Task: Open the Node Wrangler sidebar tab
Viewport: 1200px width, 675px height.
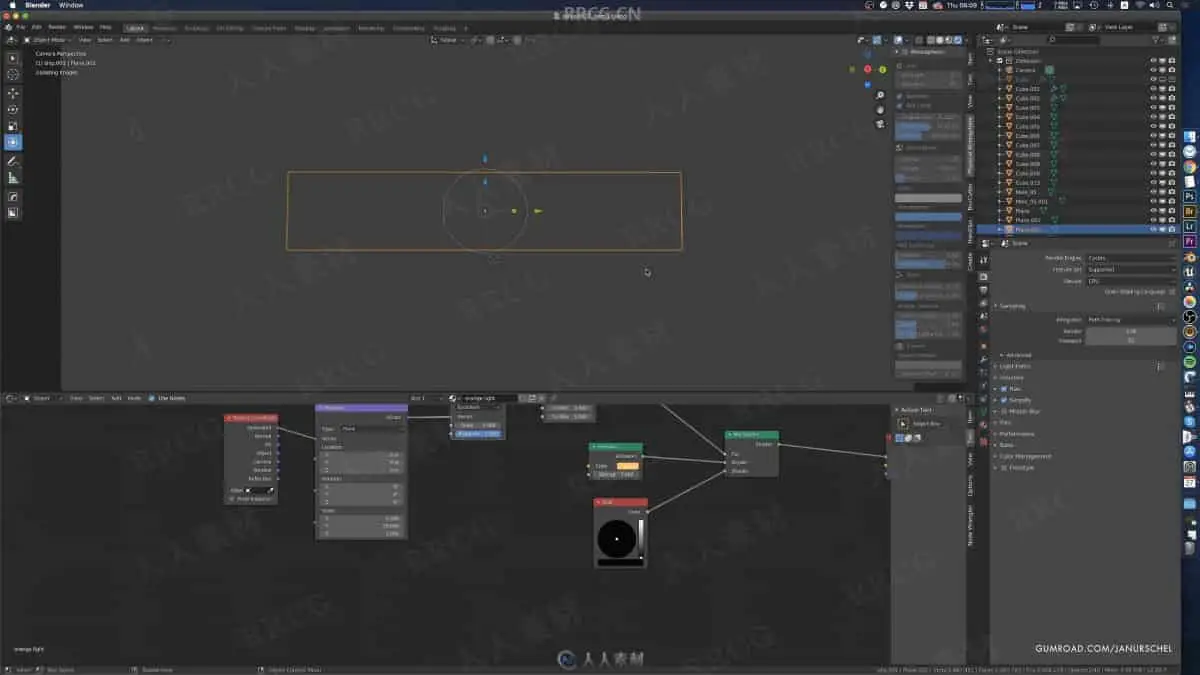Action: click(x=969, y=525)
